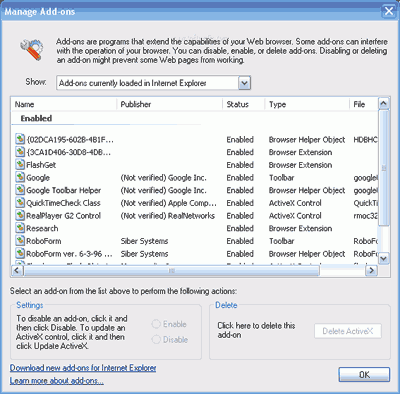Viewport: 400px width, 394px height.
Task: Select the Google Toolbar Helper name
Action: 63,190
